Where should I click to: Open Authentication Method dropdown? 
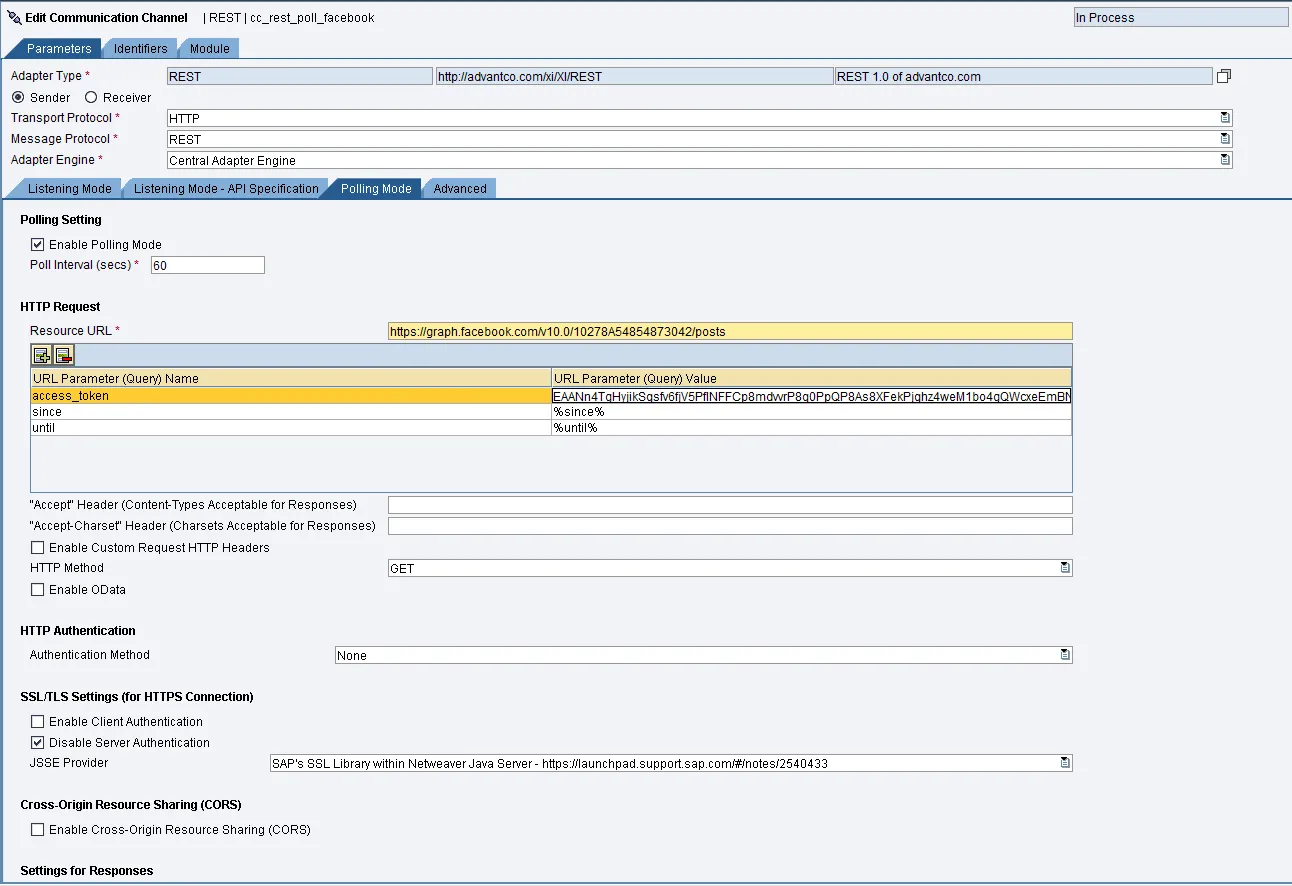click(1065, 655)
